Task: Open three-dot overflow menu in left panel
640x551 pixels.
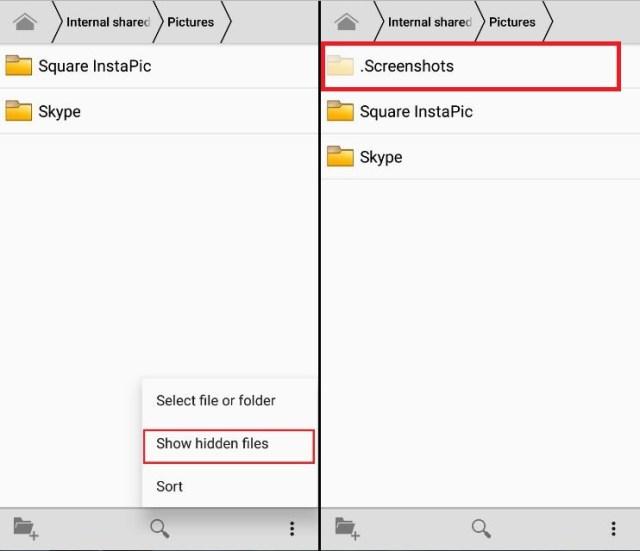Action: (292, 529)
